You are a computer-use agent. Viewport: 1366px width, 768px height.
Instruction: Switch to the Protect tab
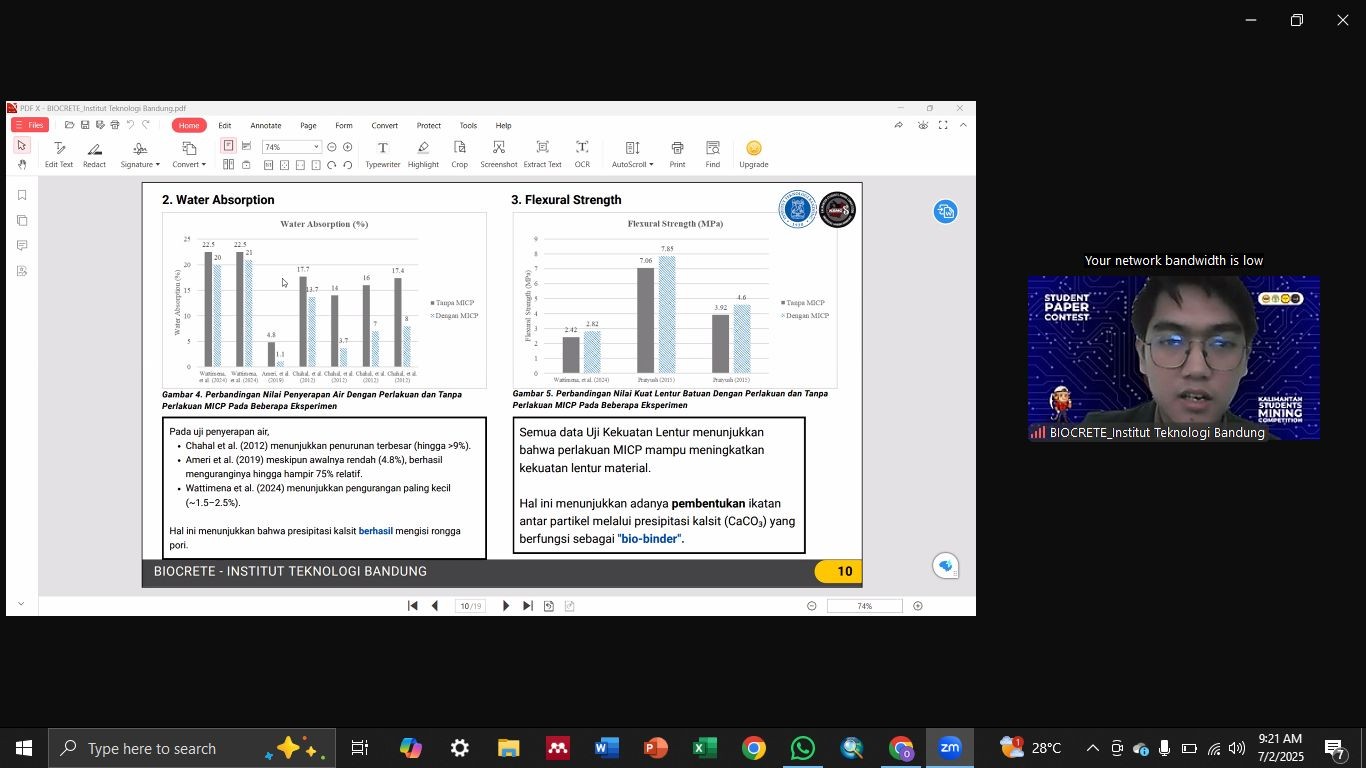click(x=428, y=126)
